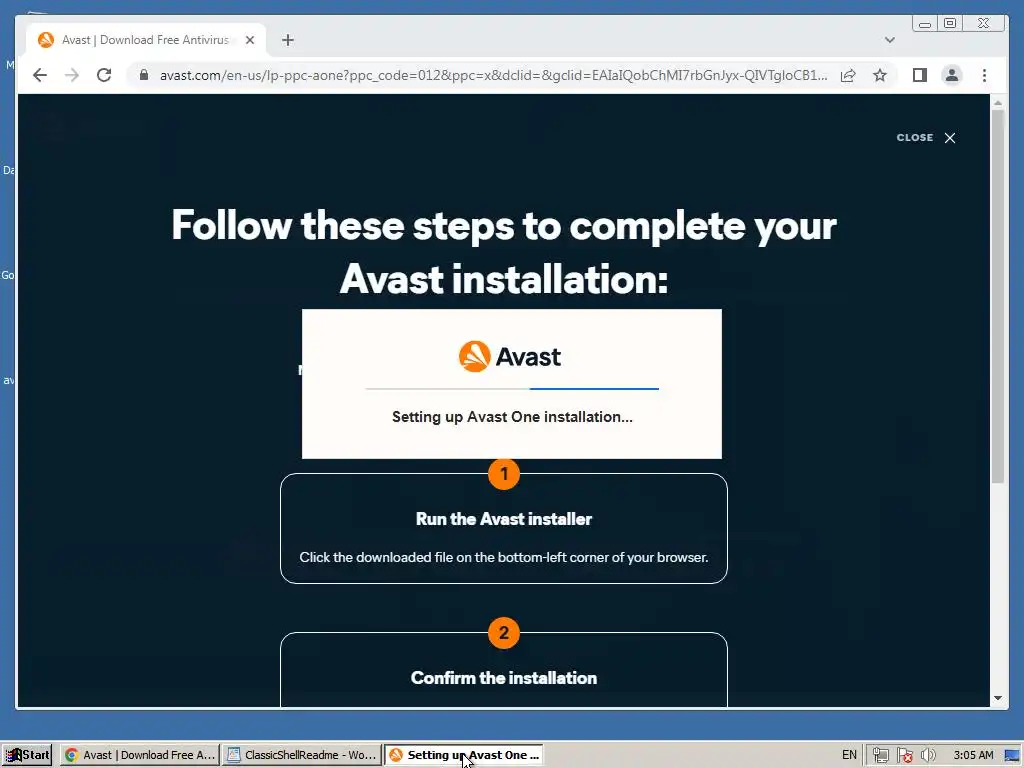Click the Avast logo in installer window
Screen dimensions: 1024x768
pyautogui.click(x=510, y=357)
